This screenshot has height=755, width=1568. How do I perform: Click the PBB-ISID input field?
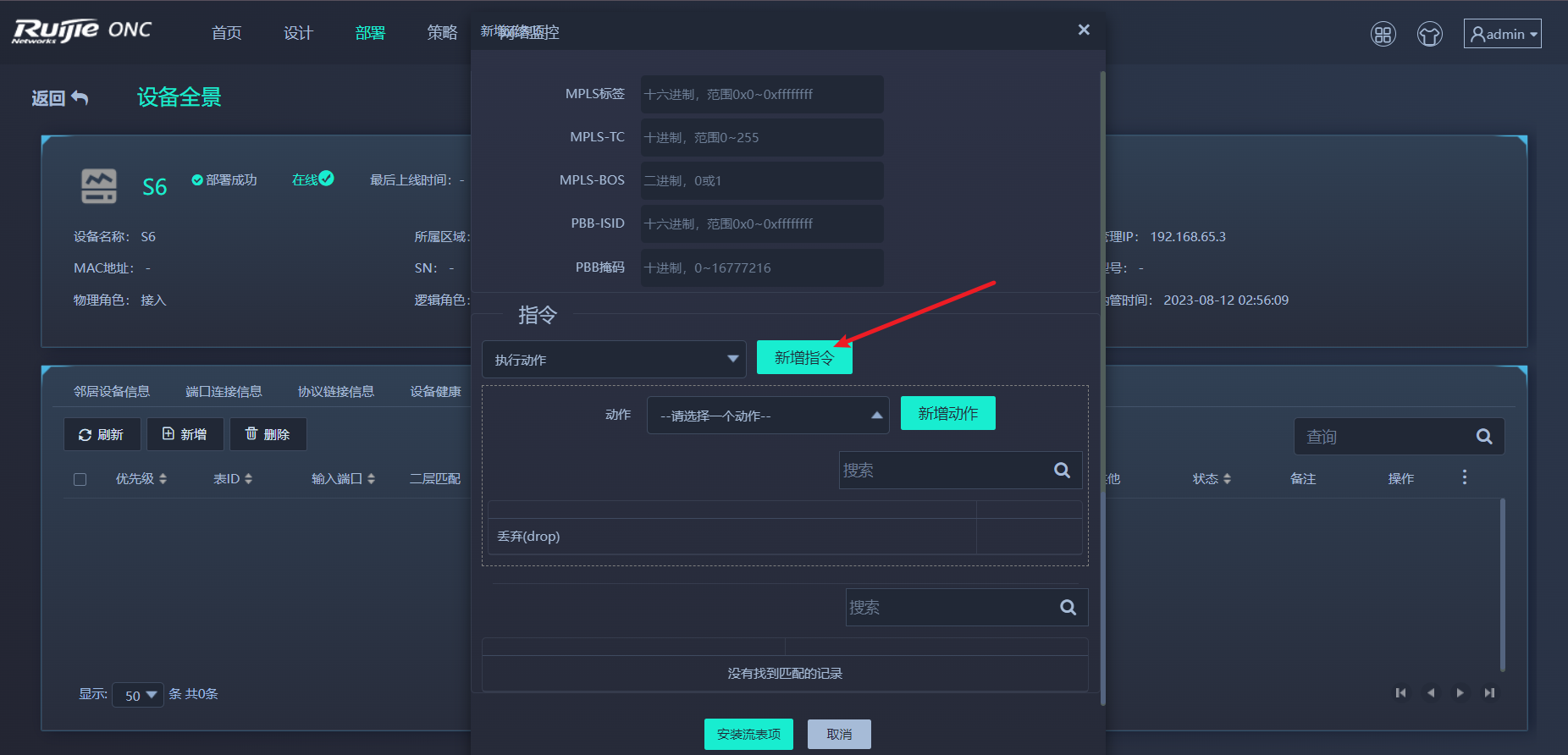point(762,223)
